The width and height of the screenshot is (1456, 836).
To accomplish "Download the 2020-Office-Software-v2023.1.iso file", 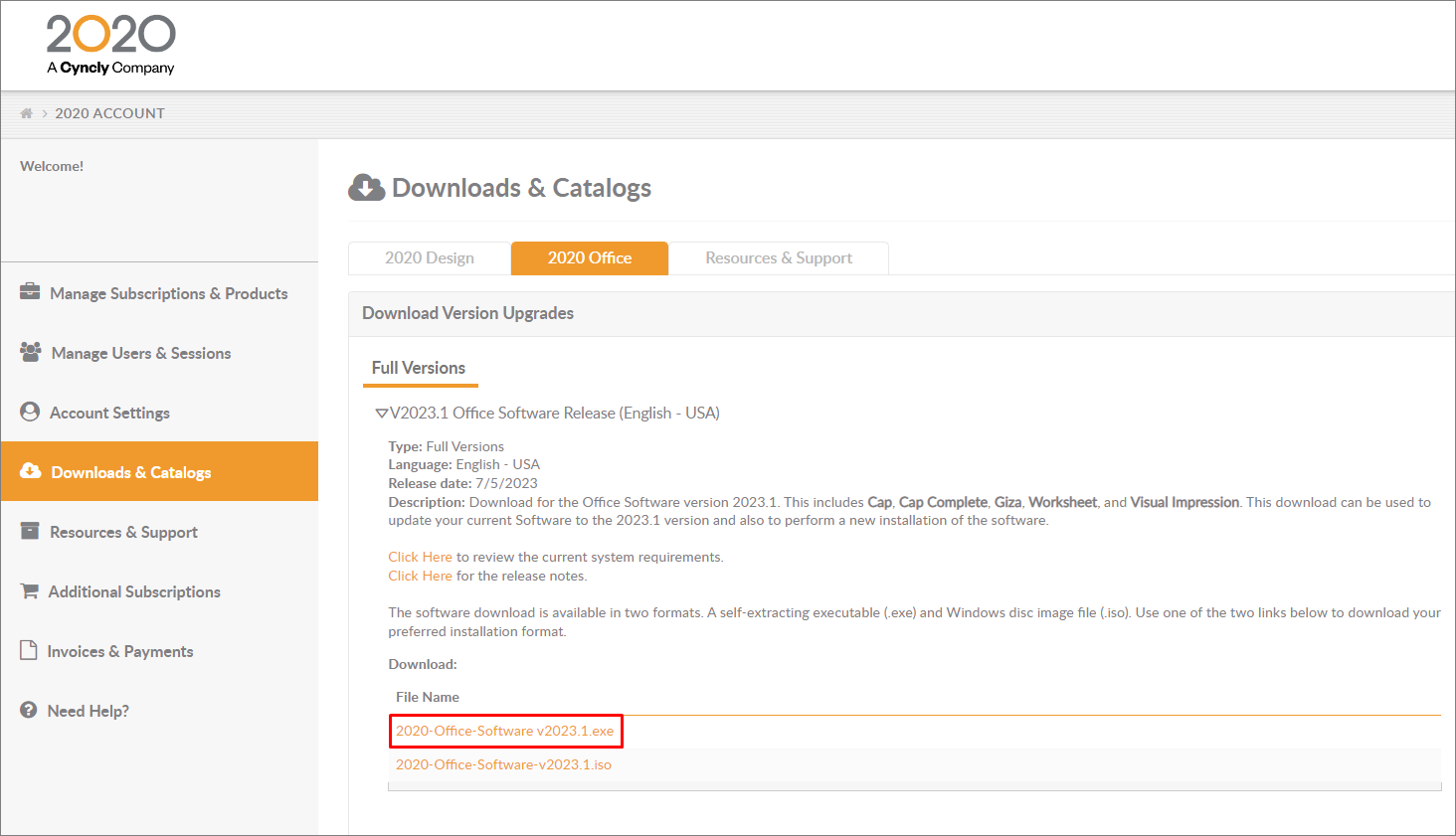I will 503,764.
